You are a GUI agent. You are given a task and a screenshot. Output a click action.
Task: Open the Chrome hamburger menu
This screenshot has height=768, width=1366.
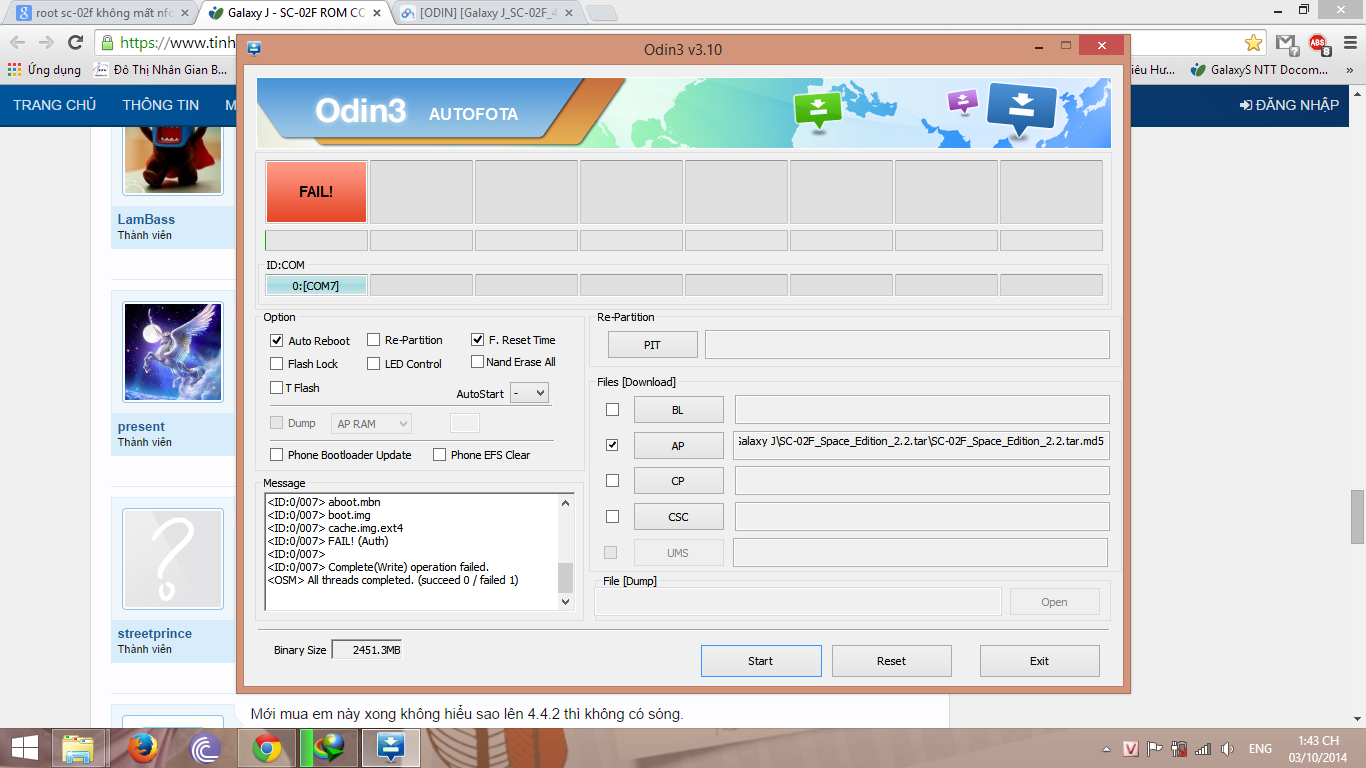1349,43
